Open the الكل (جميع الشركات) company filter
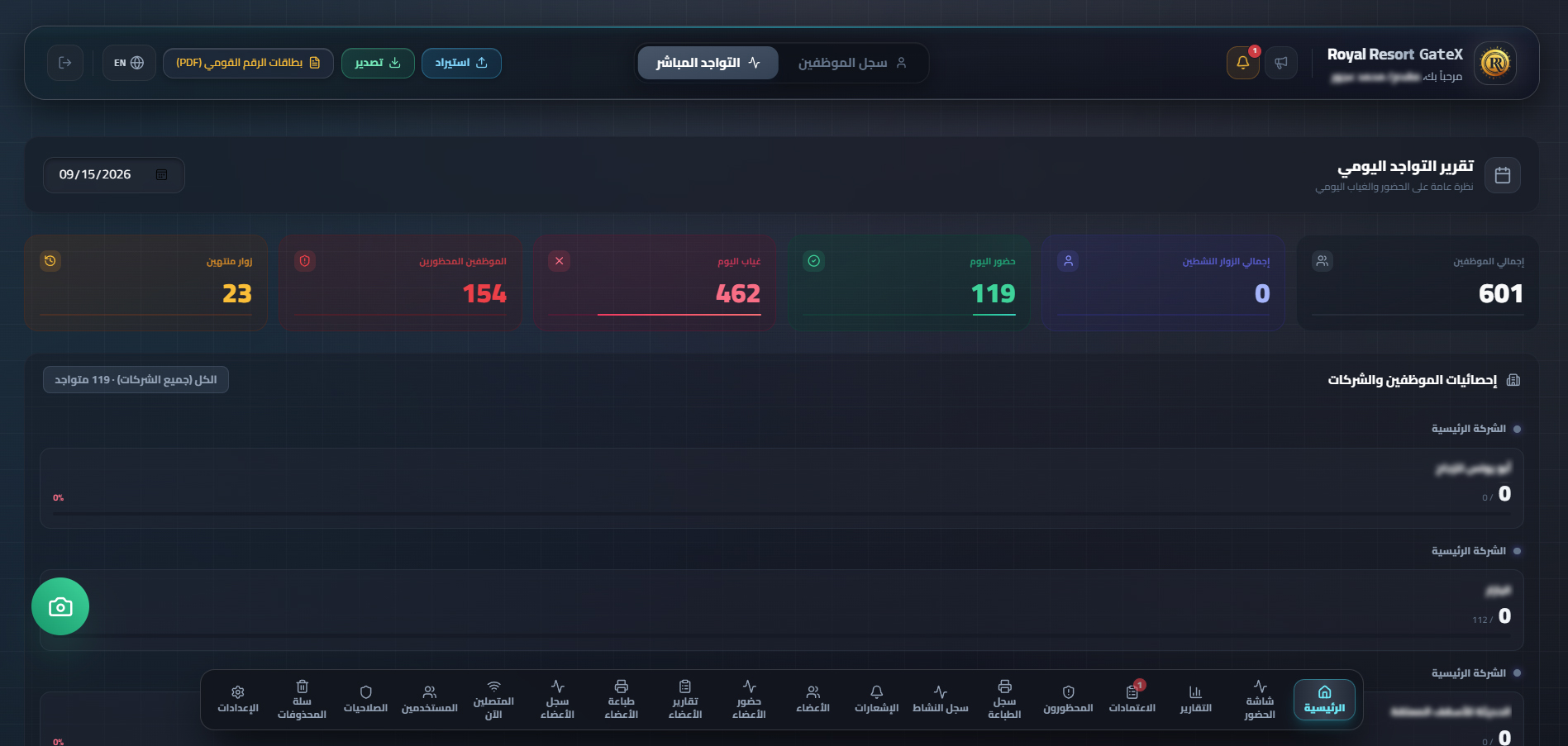Viewport: 1568px width, 746px height. [x=136, y=380]
